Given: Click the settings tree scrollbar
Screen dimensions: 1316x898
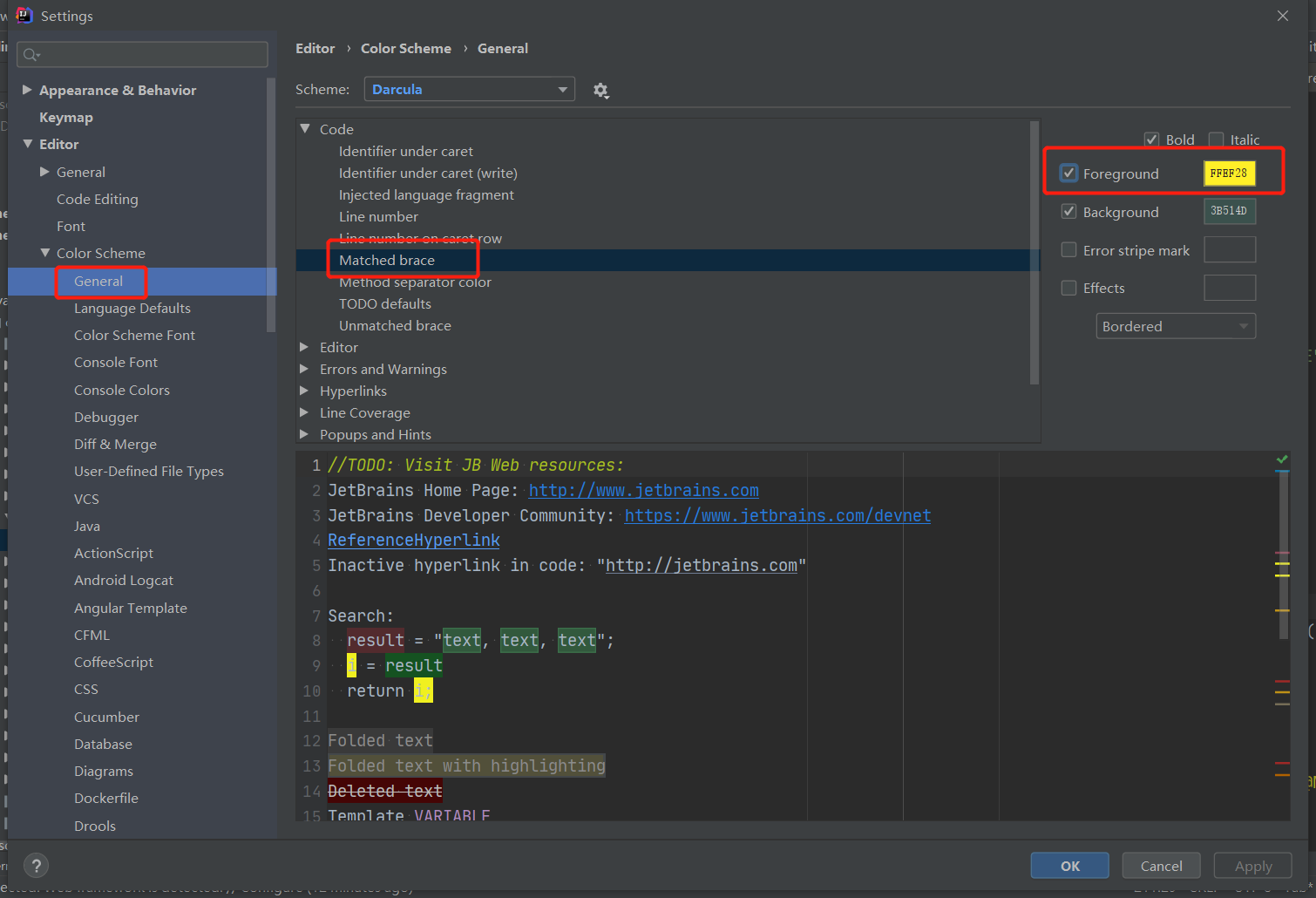Looking at the screenshot, I should (271, 205).
